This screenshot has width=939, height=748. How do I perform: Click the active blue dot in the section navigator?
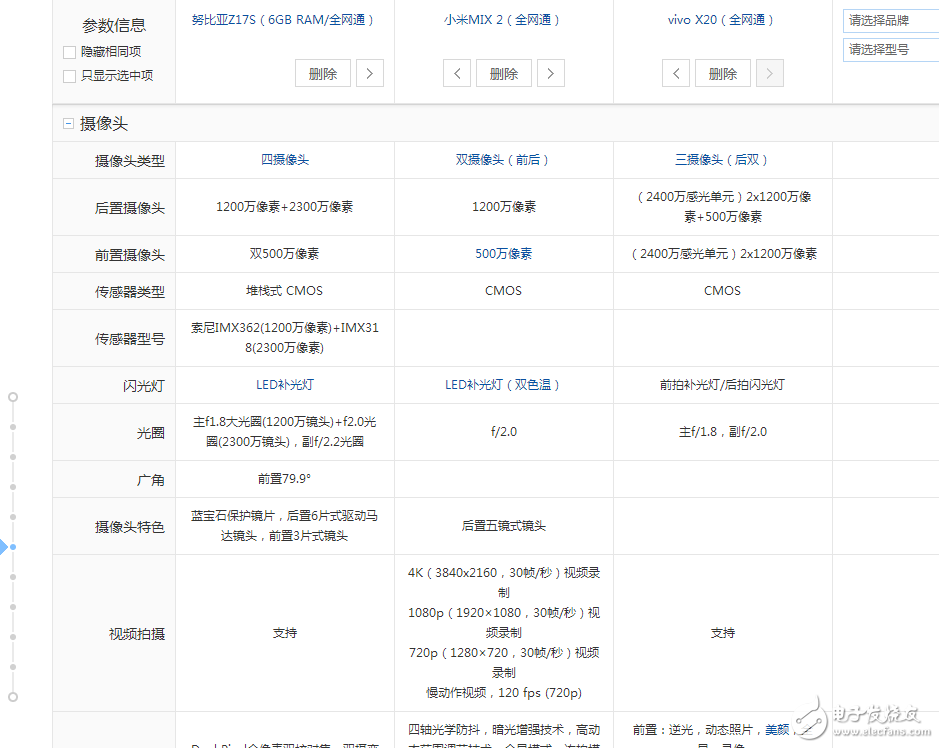pyautogui.click(x=13, y=547)
